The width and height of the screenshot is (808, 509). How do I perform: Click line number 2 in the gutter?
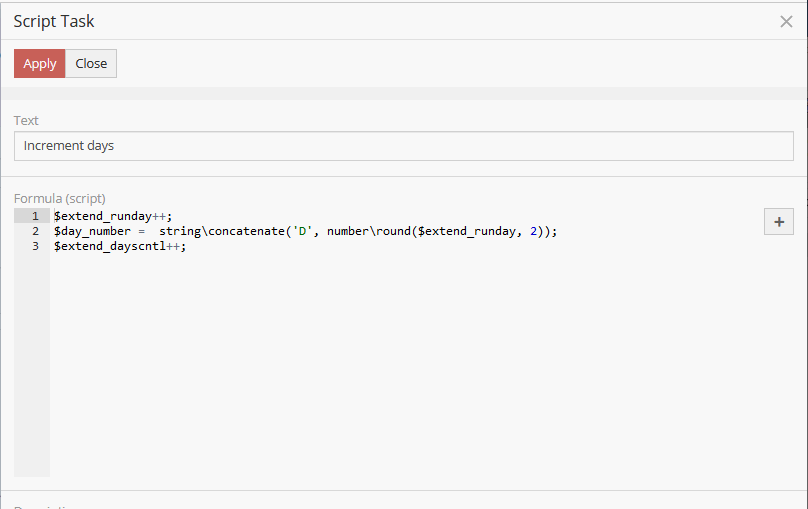pyautogui.click(x=35, y=231)
